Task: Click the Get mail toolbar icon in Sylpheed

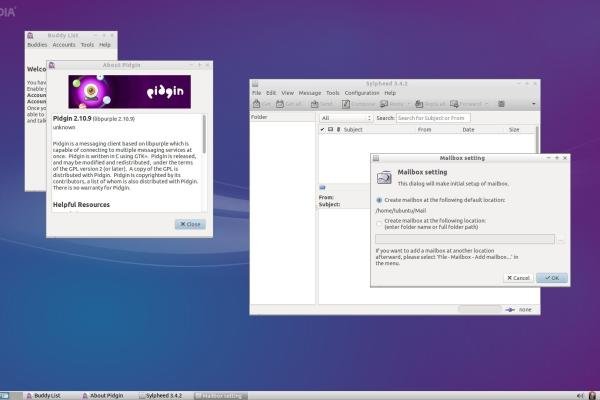Action: pyautogui.click(x=256, y=104)
